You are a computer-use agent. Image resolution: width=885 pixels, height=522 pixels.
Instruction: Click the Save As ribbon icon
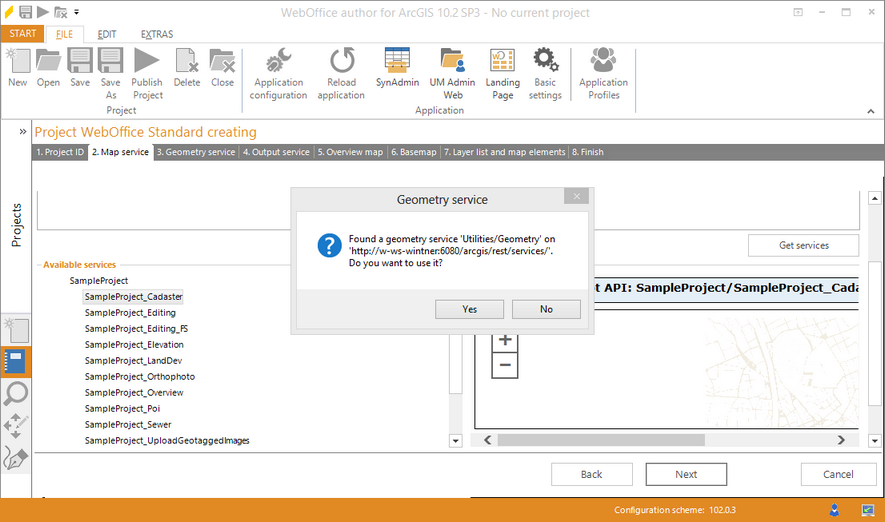111,74
